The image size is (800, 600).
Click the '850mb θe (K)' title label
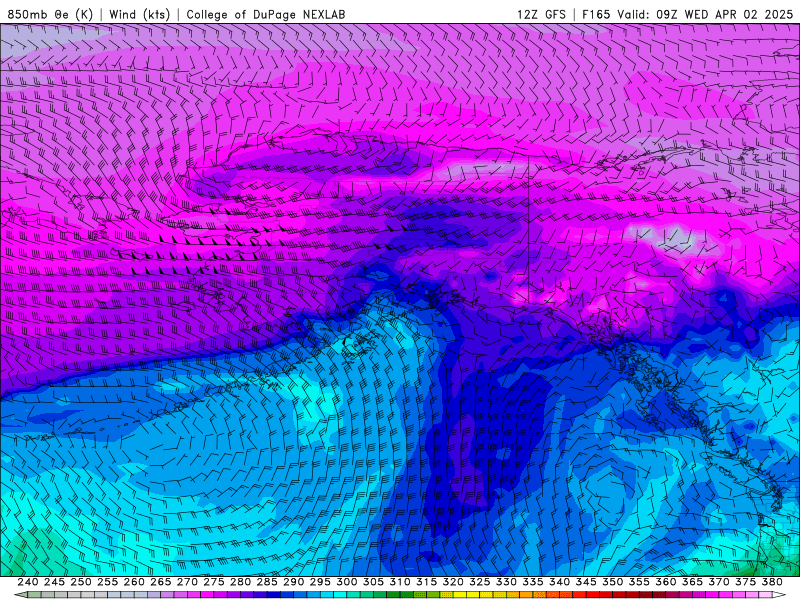point(50,14)
